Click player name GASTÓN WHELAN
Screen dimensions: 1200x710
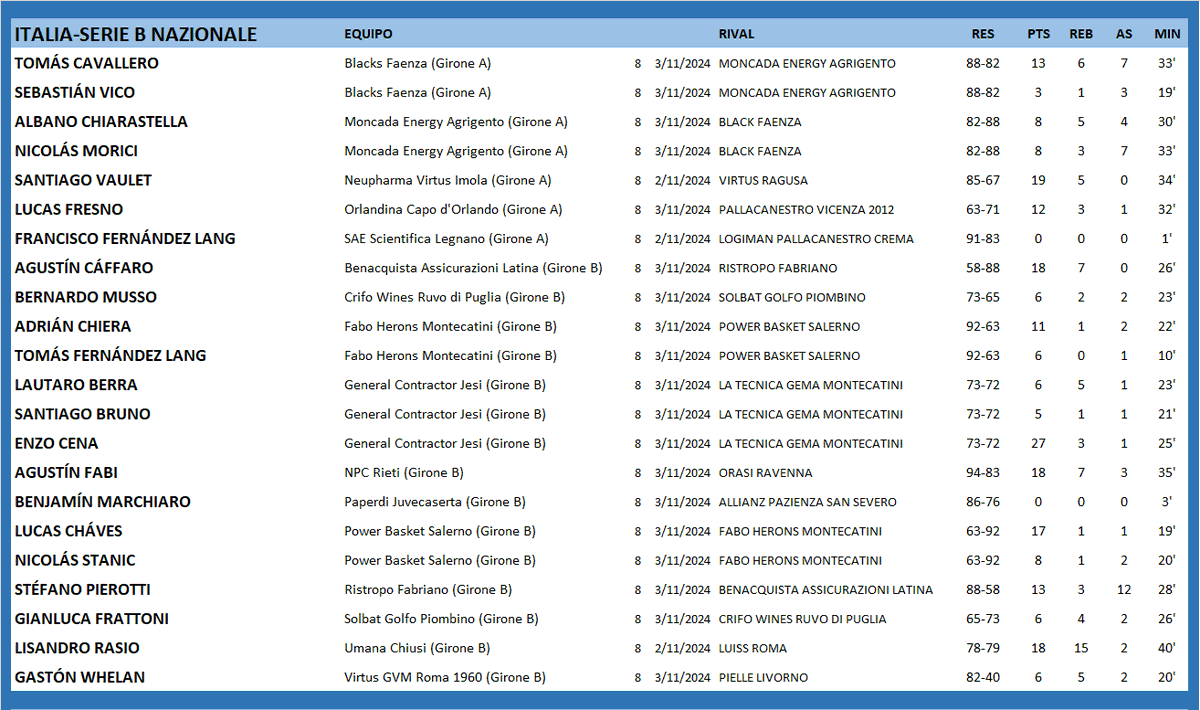79,677
